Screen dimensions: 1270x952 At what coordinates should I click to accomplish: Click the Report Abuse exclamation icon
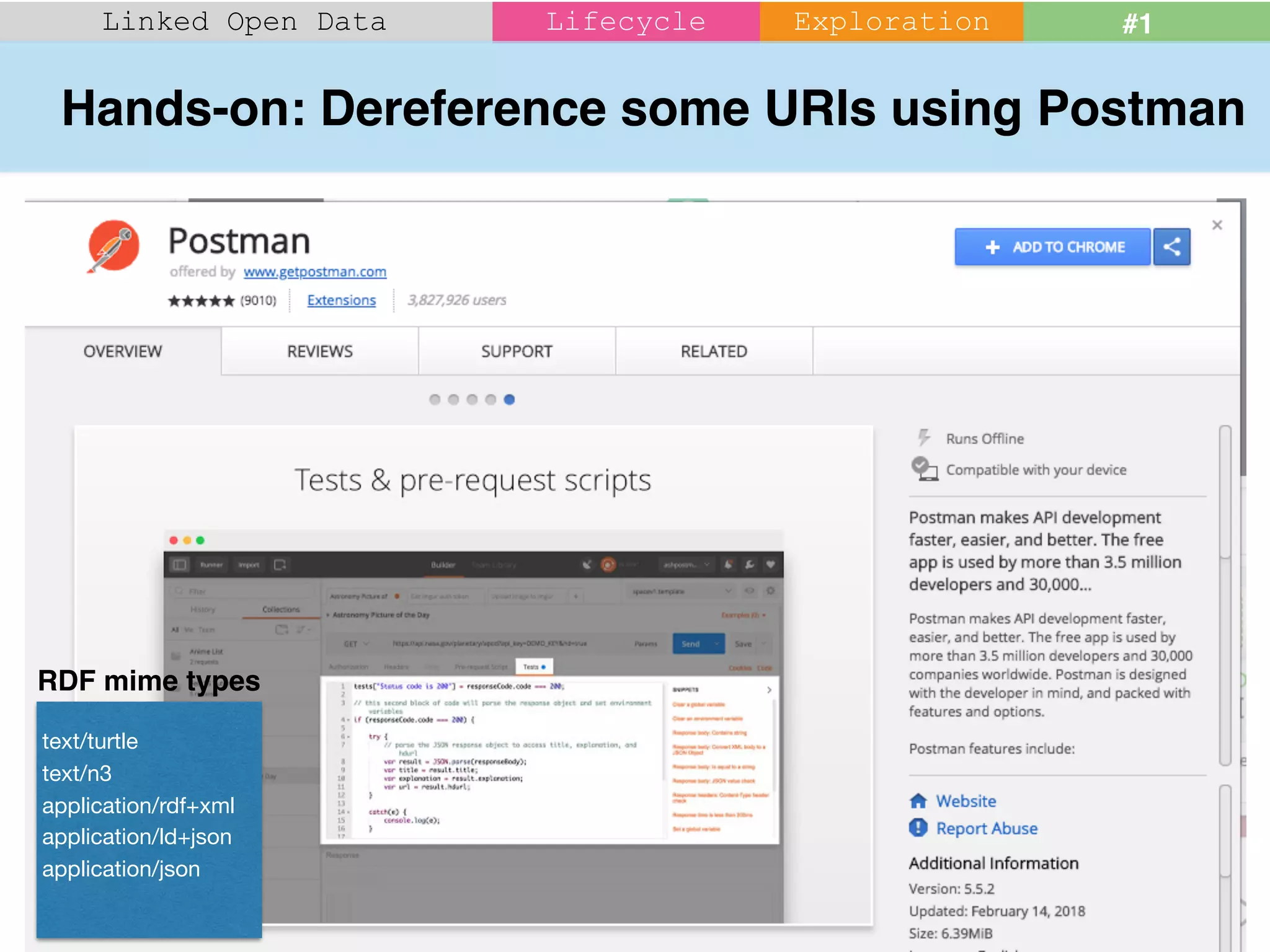918,827
